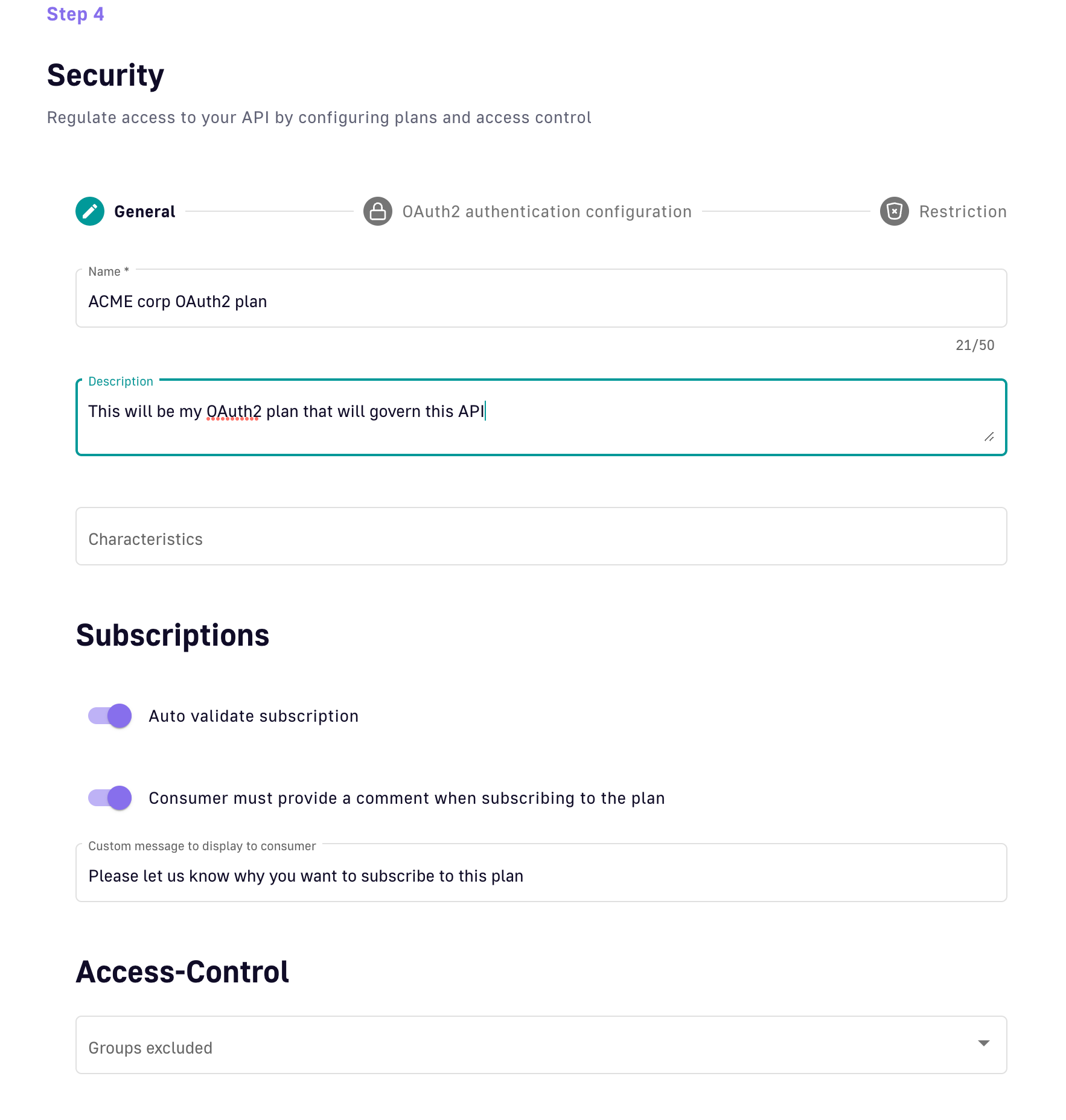Edit the custom message to consumer field
Viewport: 1066px width, 1120px height.
pyautogui.click(x=541, y=876)
